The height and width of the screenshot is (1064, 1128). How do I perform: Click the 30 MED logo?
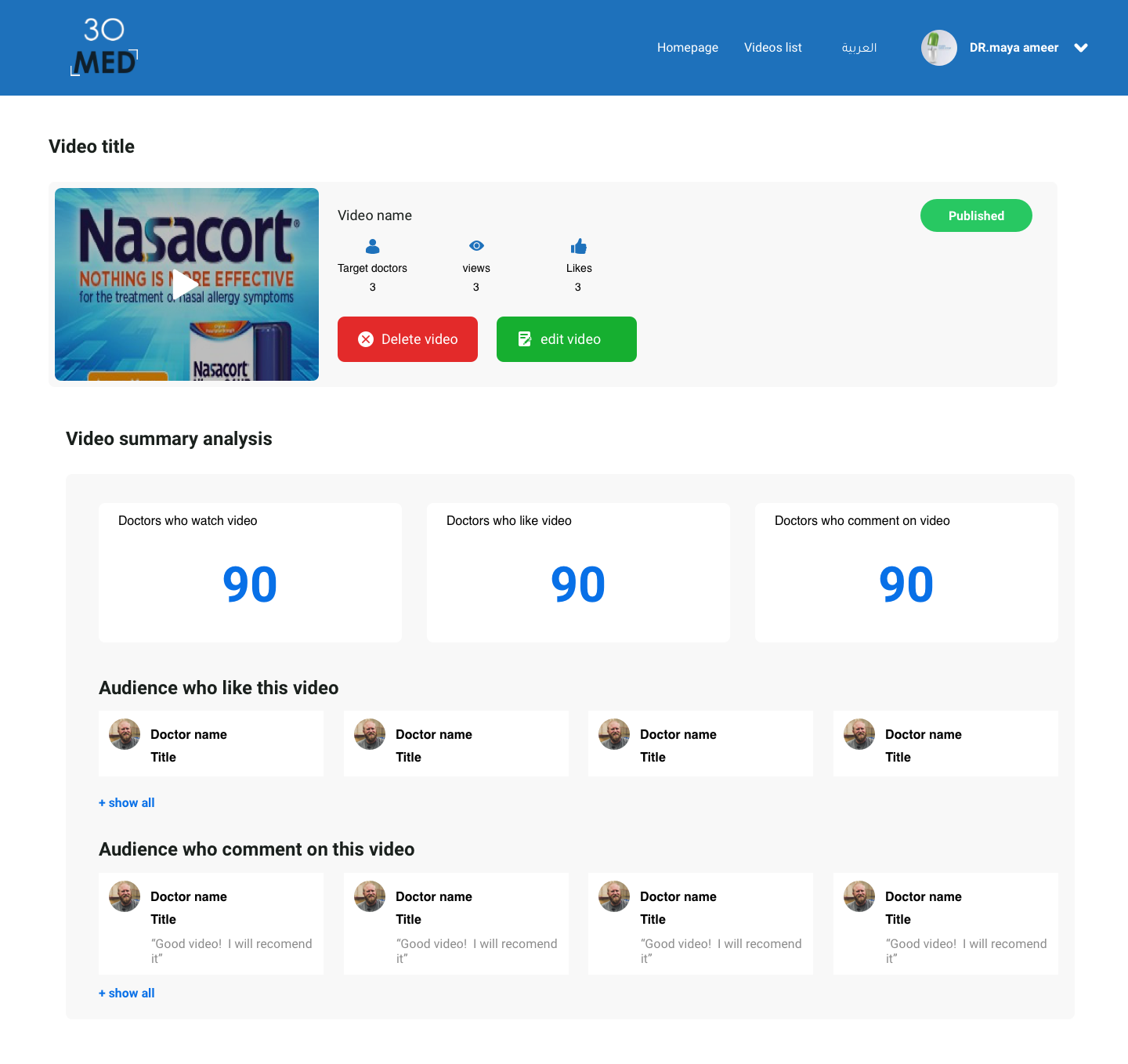tap(104, 47)
